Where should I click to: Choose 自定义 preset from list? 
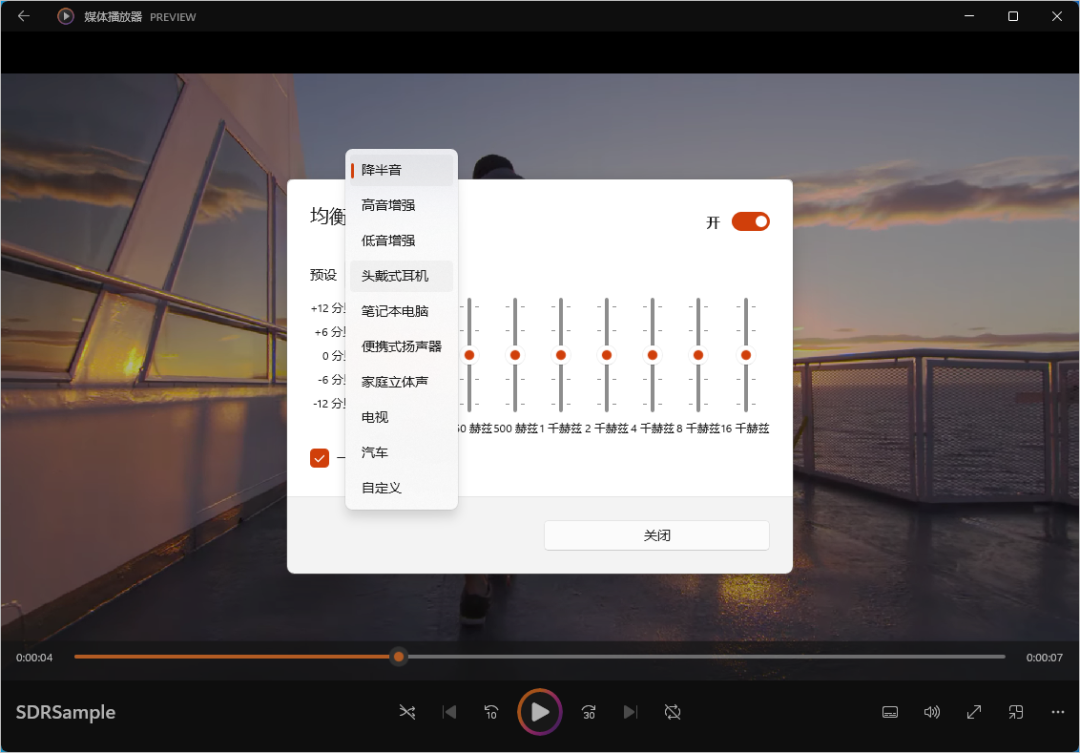point(402,488)
